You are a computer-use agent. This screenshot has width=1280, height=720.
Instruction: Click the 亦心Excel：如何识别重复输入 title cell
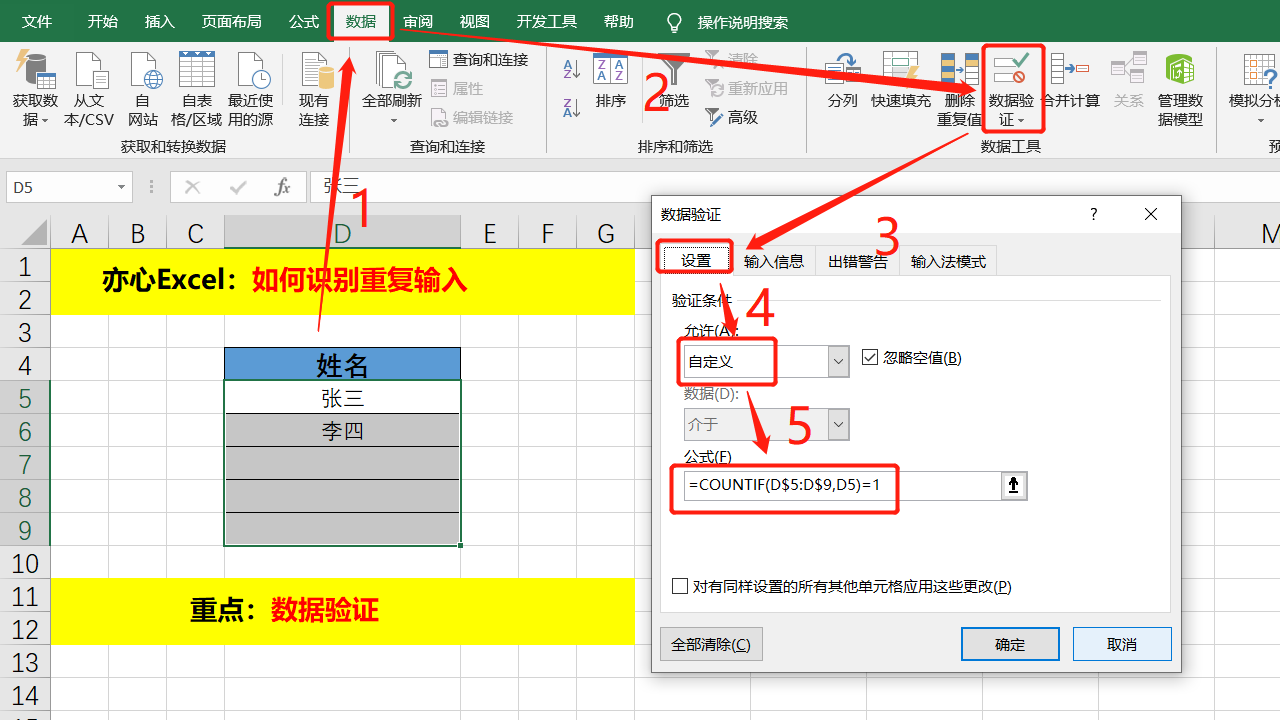pyautogui.click(x=343, y=281)
